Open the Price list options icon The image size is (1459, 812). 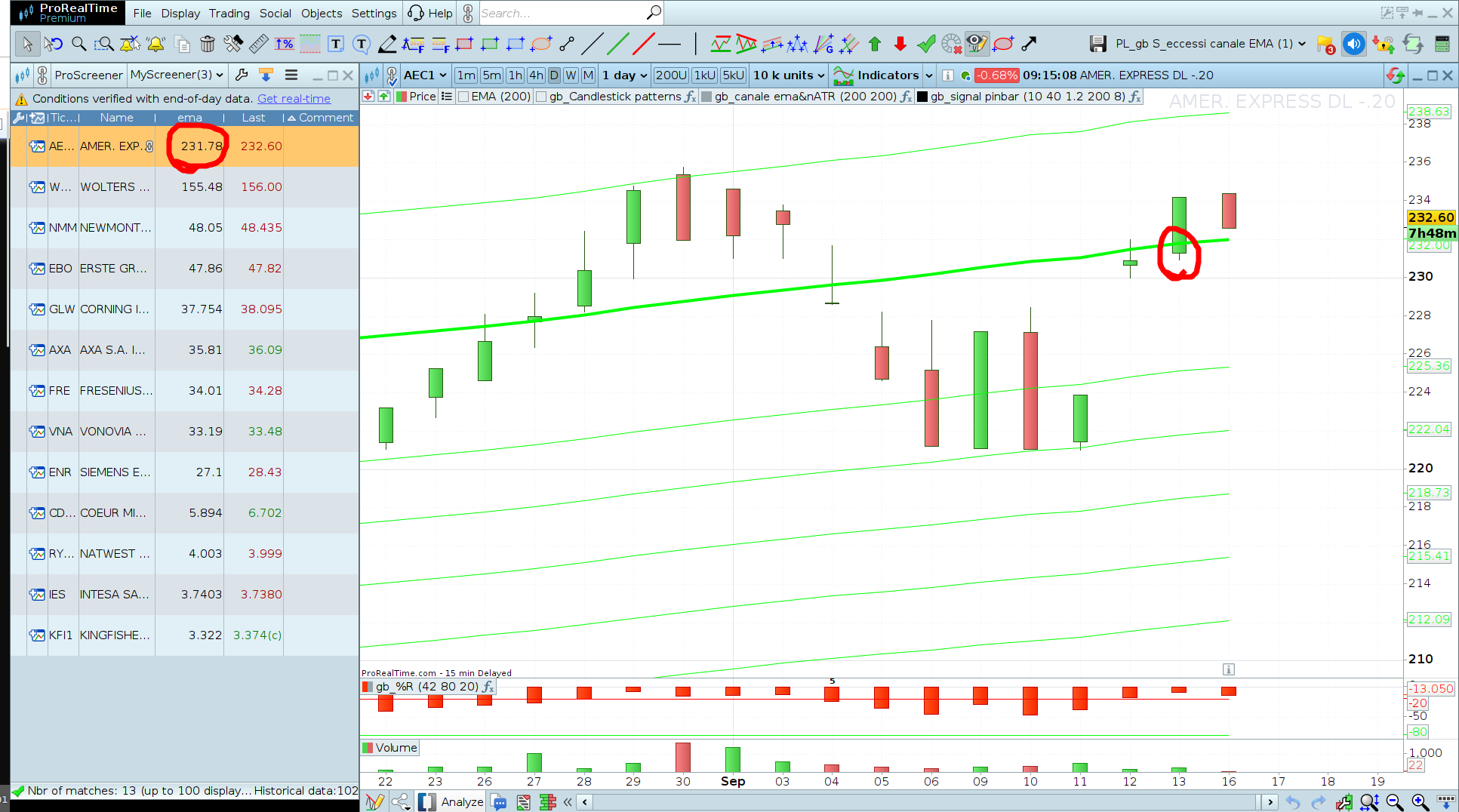[447, 97]
